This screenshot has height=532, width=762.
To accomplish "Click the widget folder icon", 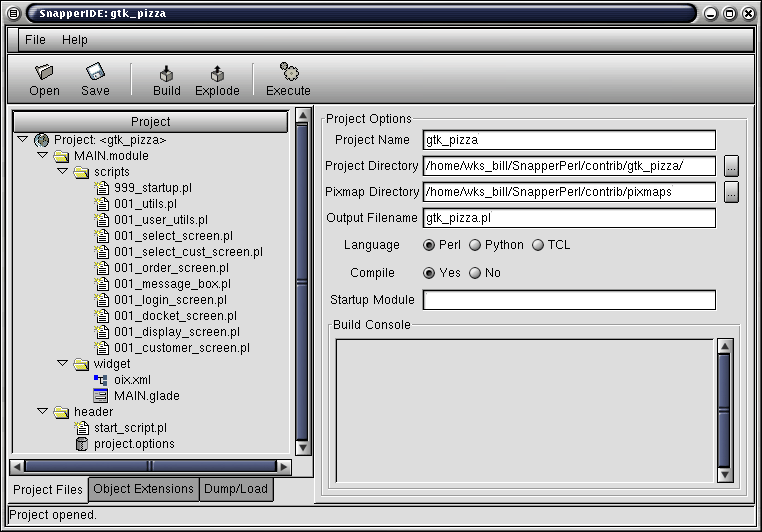I will pos(81,364).
